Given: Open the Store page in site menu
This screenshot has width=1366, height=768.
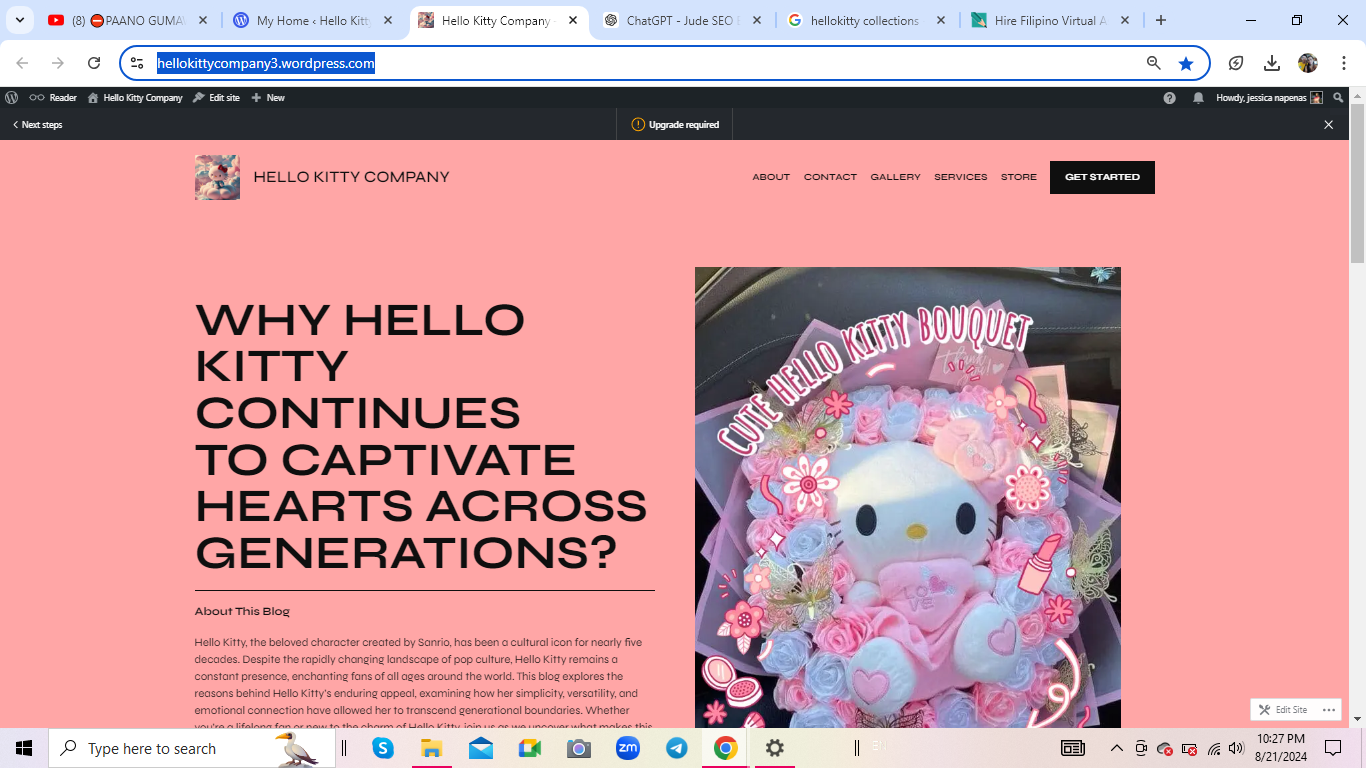Looking at the screenshot, I should coord(1019,177).
